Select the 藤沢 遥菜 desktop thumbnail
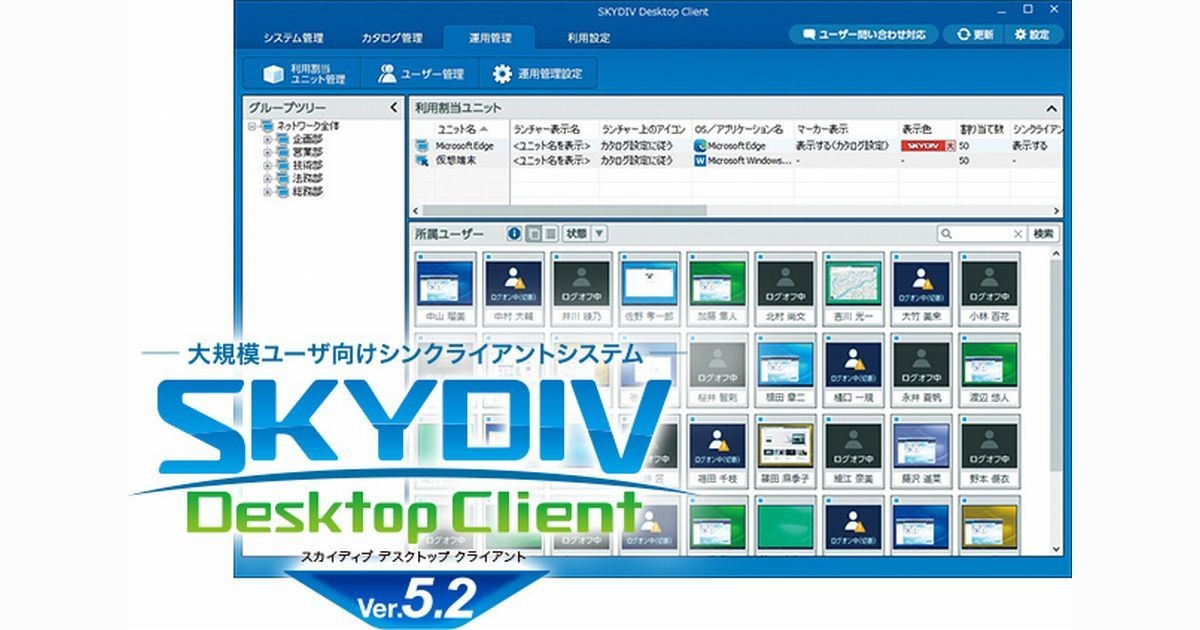1200x630 pixels. point(921,450)
